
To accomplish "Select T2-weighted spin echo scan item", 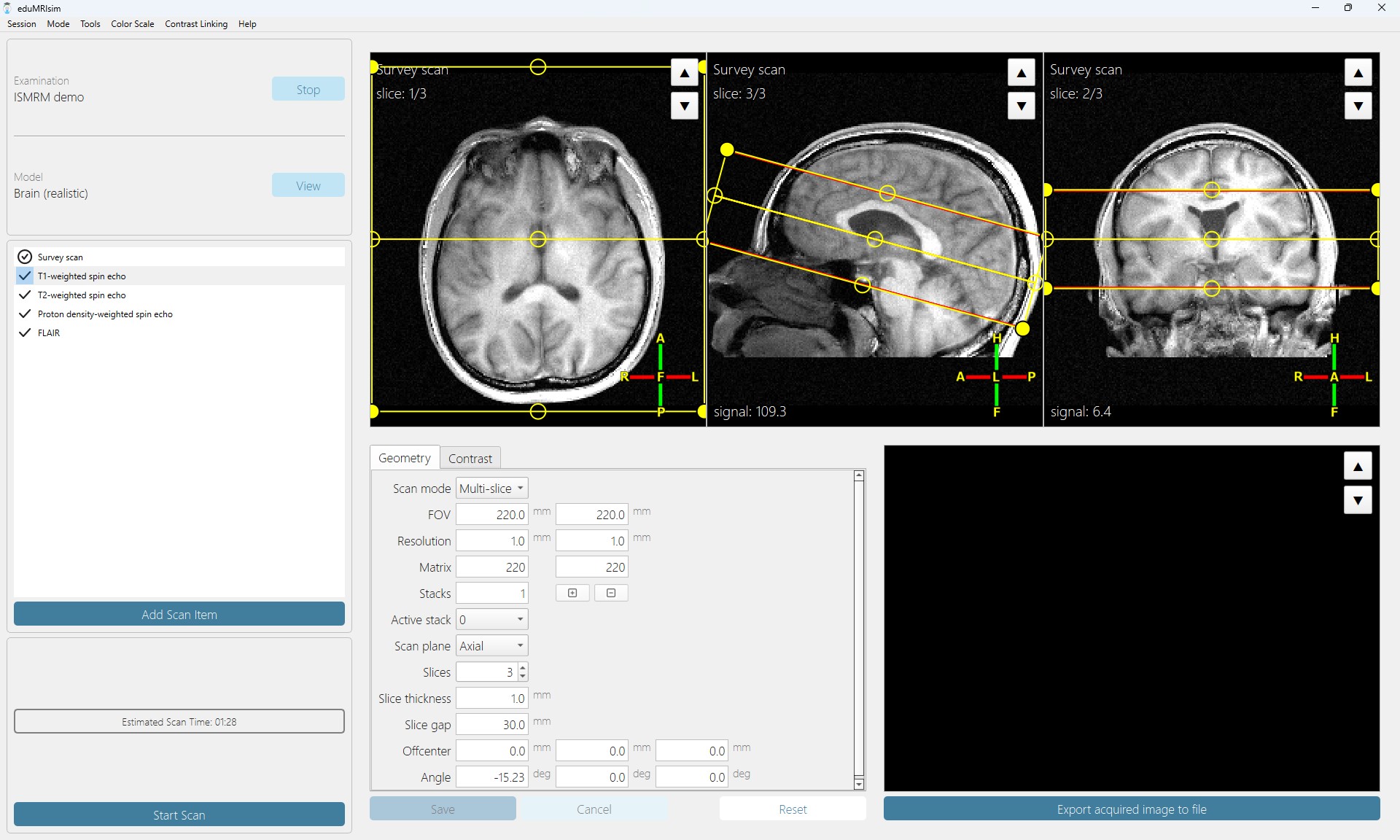I will (179, 295).
